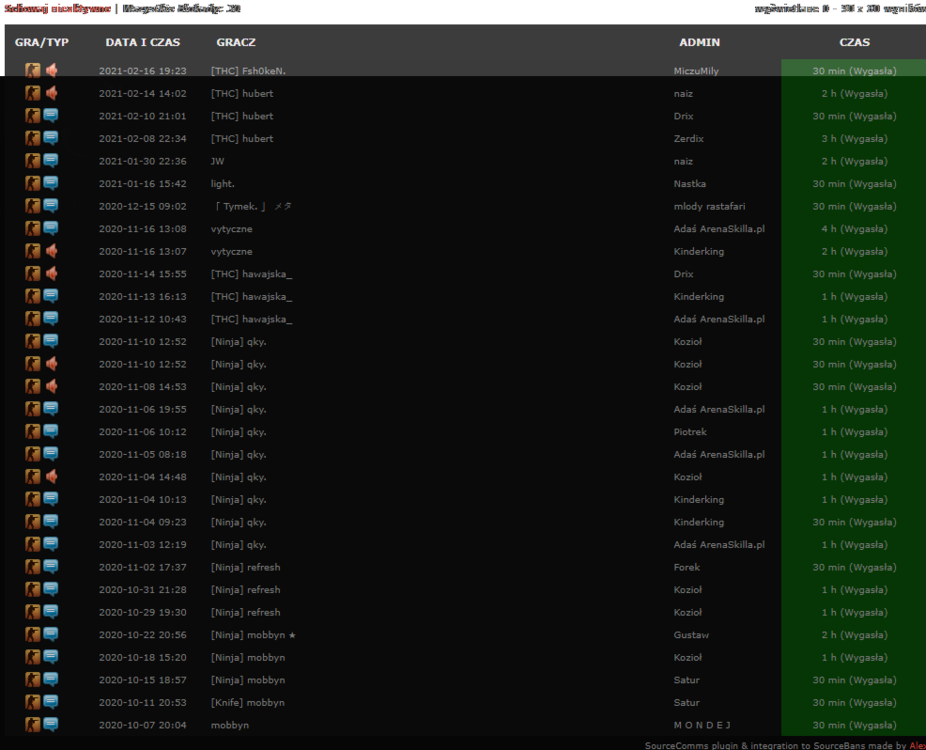The image size is (926, 750).
Task: Click game icon in 2020-11-13 16:13 row
Action: coord(32,296)
